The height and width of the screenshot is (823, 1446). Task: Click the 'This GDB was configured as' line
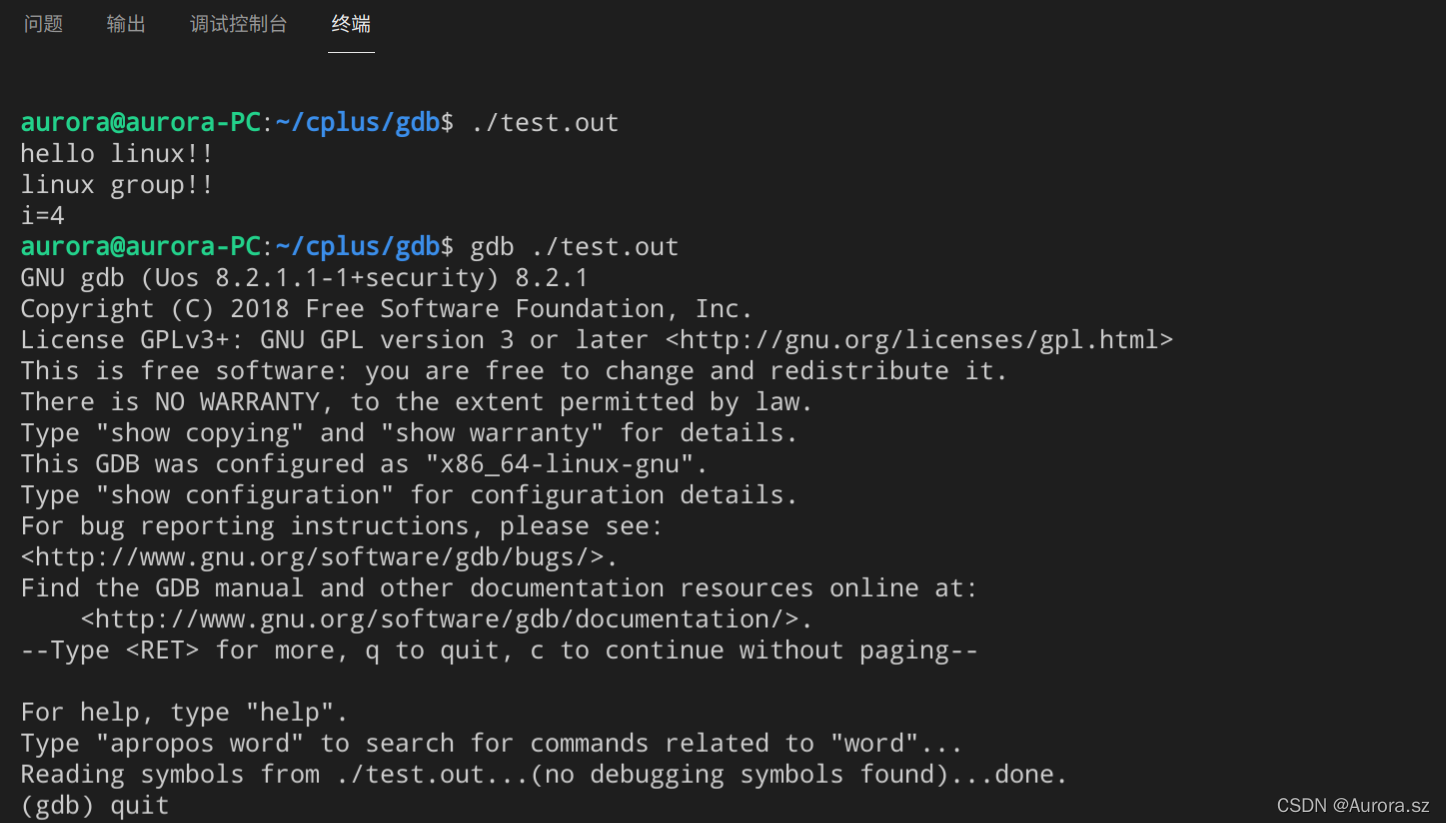click(364, 464)
